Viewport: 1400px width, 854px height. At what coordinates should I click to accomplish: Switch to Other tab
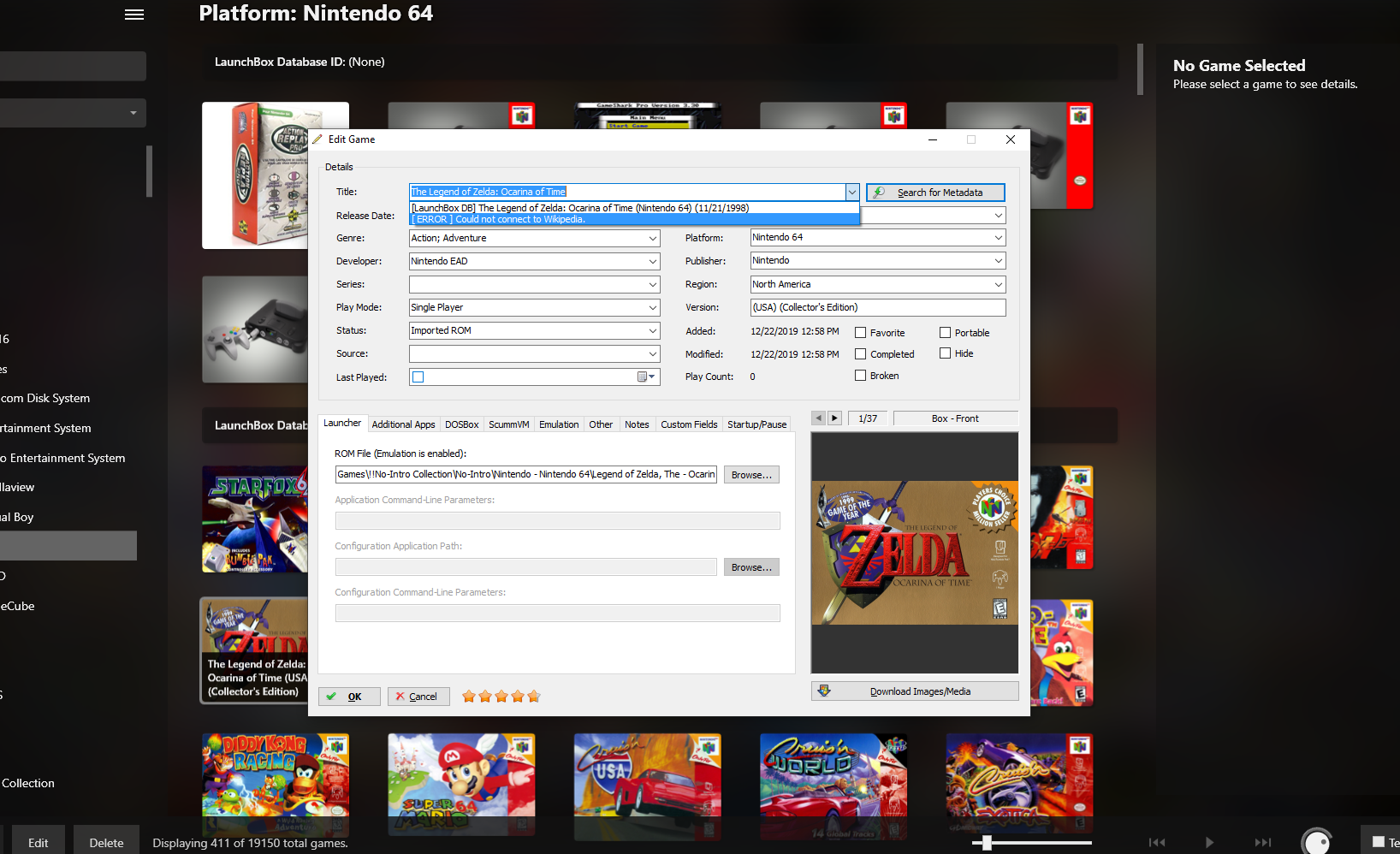pyautogui.click(x=601, y=424)
